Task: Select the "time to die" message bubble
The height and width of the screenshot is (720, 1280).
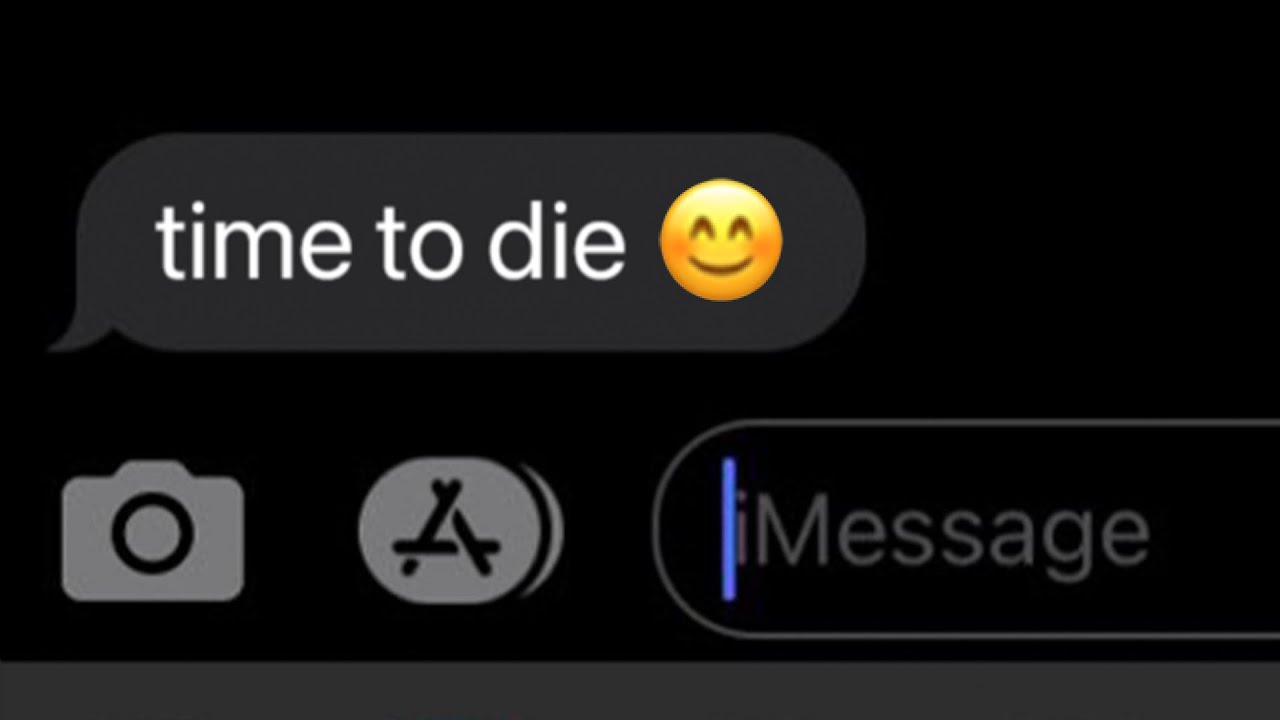Action: [457, 242]
